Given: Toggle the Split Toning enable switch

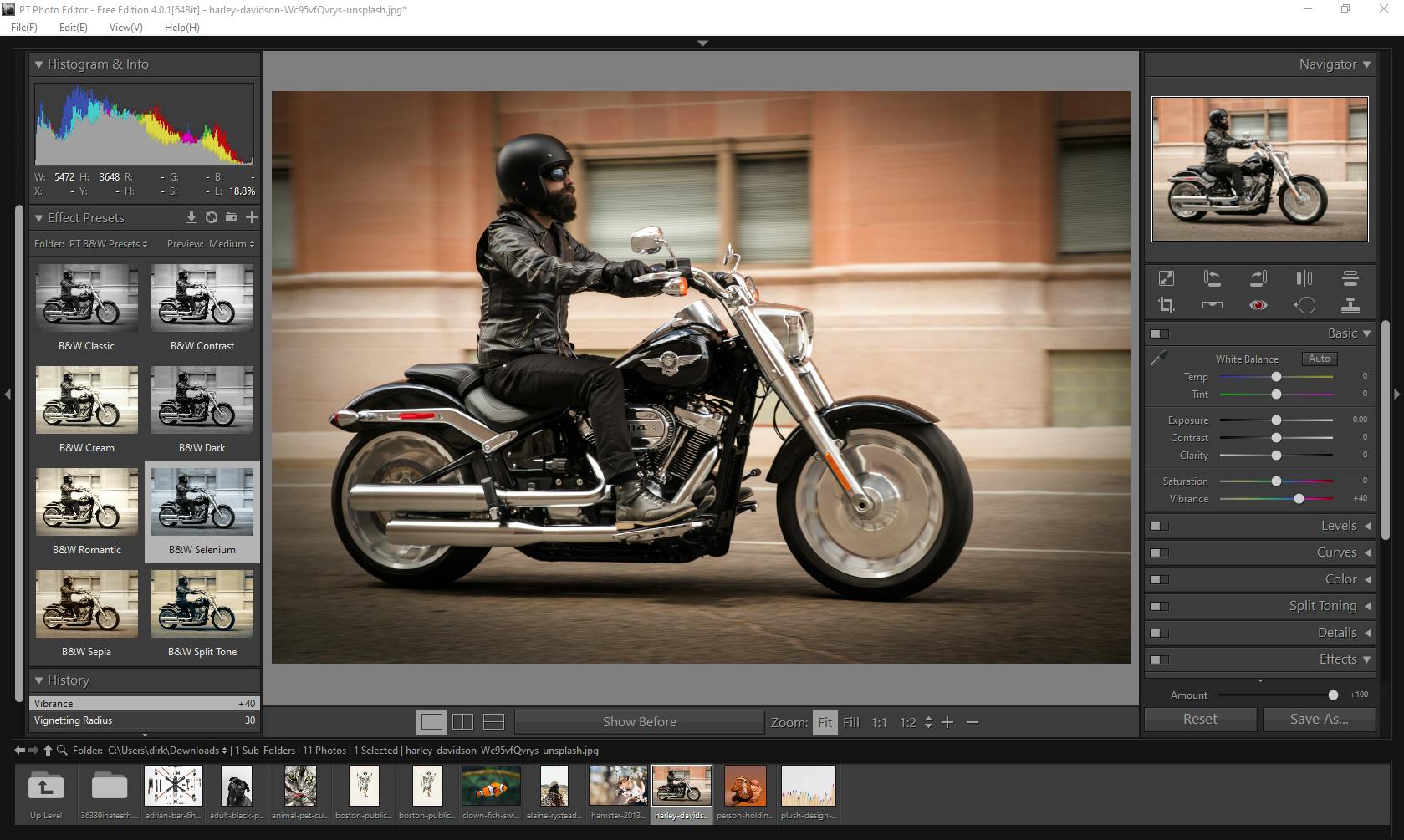Looking at the screenshot, I should tap(1159, 606).
